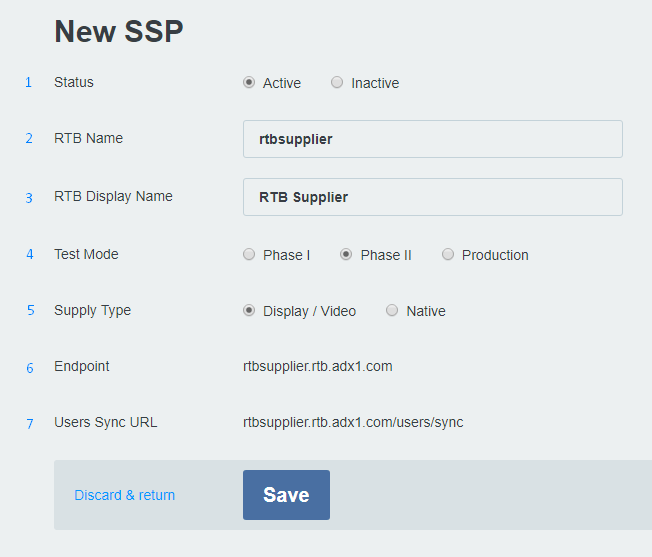Image resolution: width=652 pixels, height=557 pixels.
Task: Switch test mode to Production
Action: pos(448,255)
